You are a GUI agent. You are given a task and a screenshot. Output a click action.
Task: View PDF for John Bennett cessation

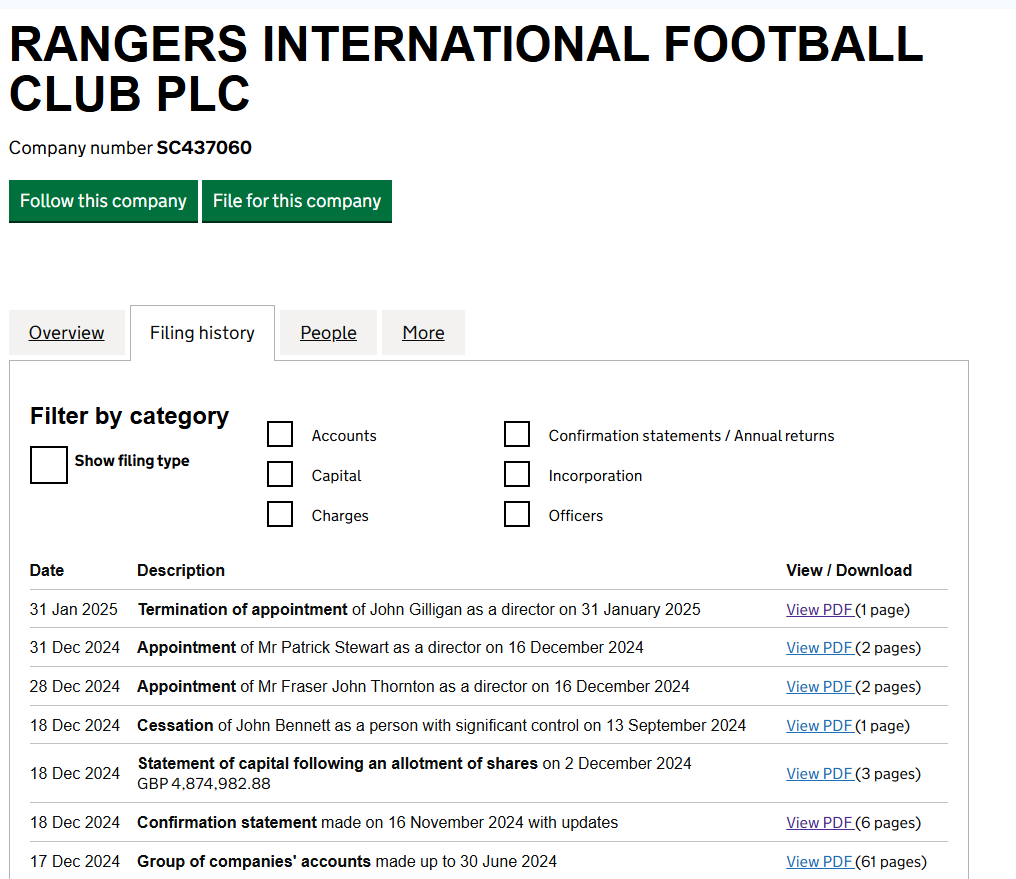coord(820,725)
